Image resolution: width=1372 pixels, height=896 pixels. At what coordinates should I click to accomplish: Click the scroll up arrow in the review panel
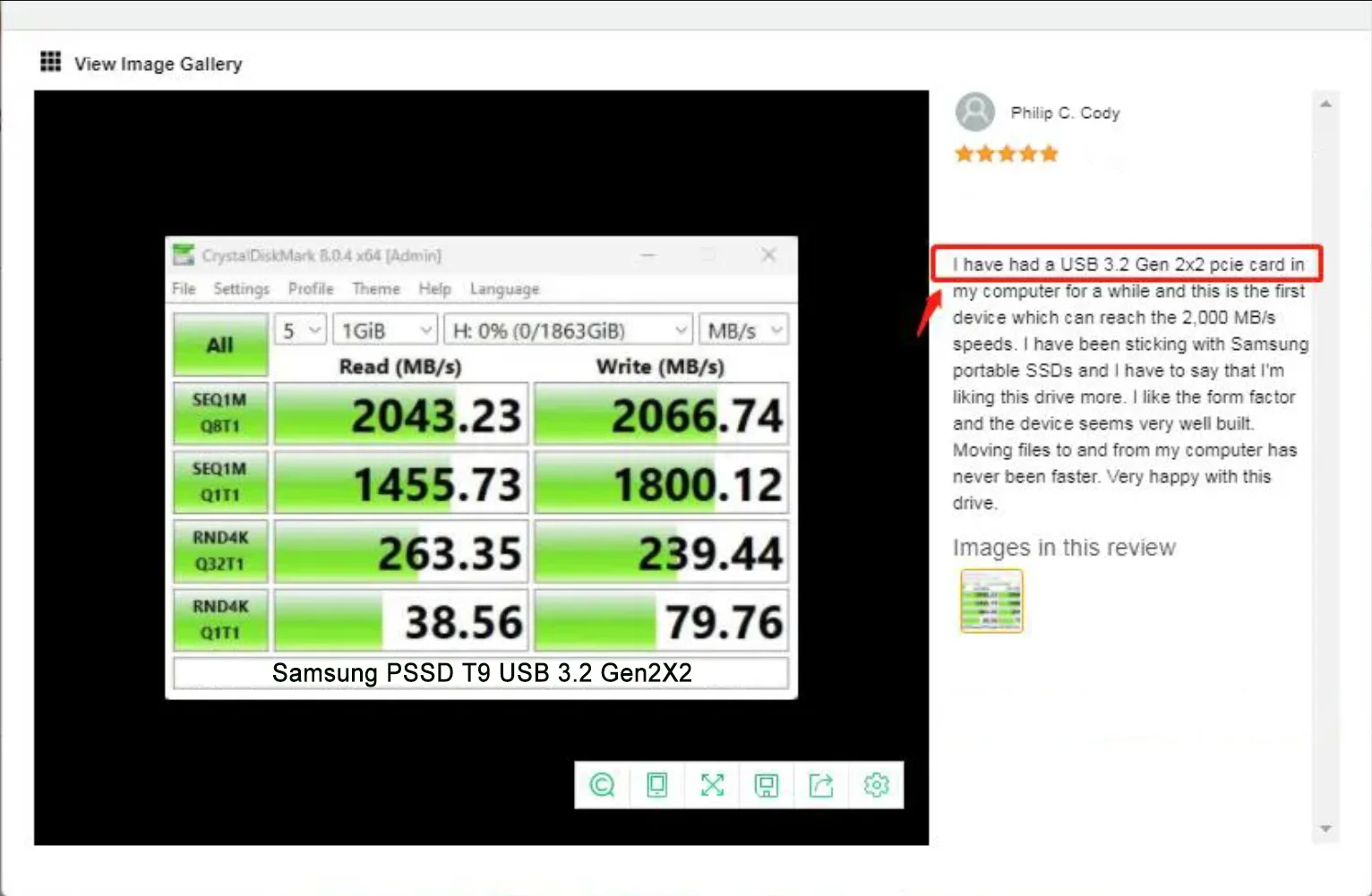(x=1325, y=105)
